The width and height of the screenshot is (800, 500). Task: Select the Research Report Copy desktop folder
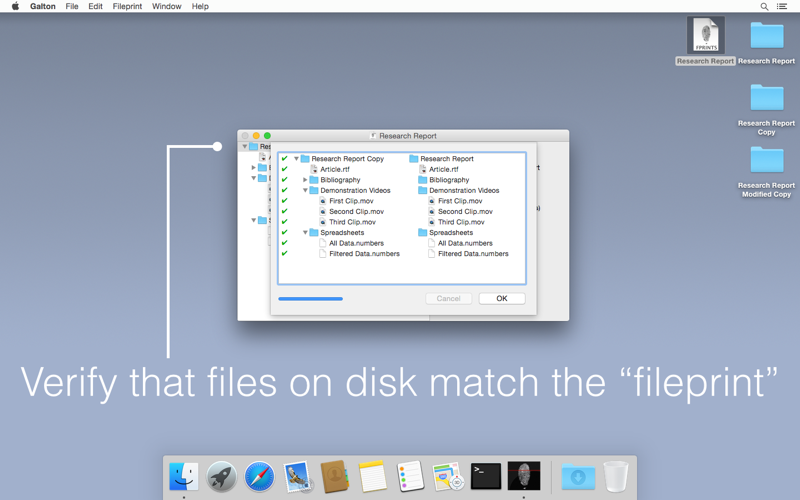point(766,97)
